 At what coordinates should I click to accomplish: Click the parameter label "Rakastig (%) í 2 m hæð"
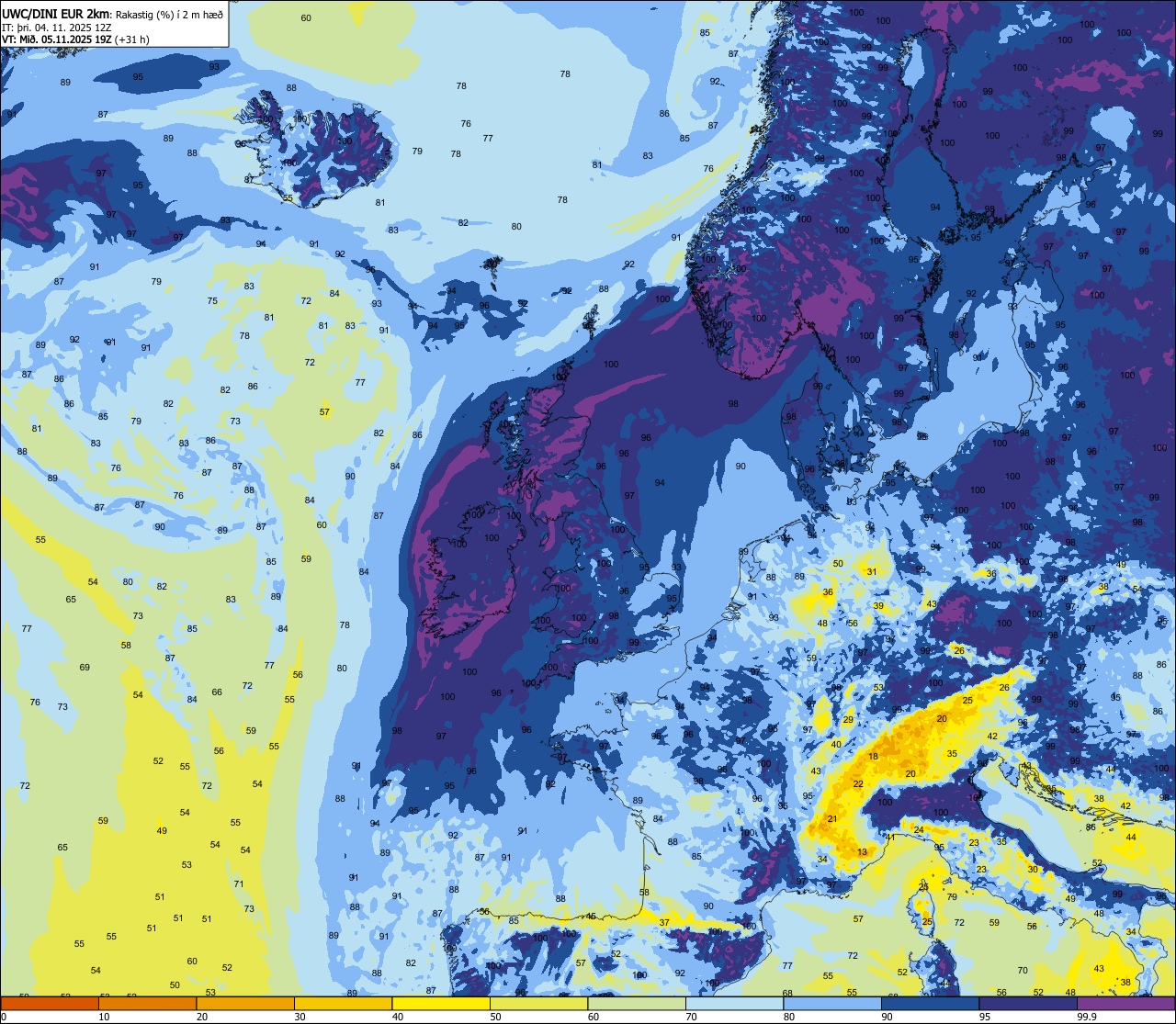(168, 15)
